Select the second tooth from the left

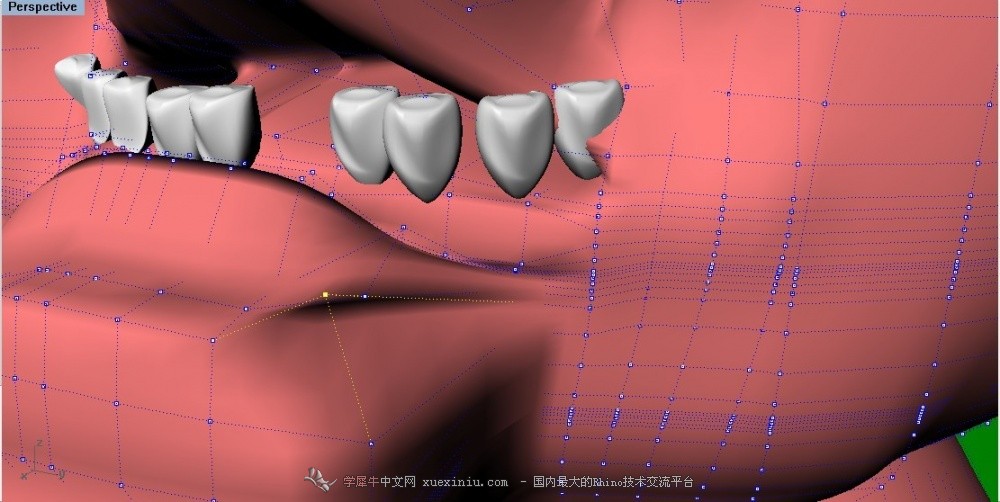click(102, 105)
